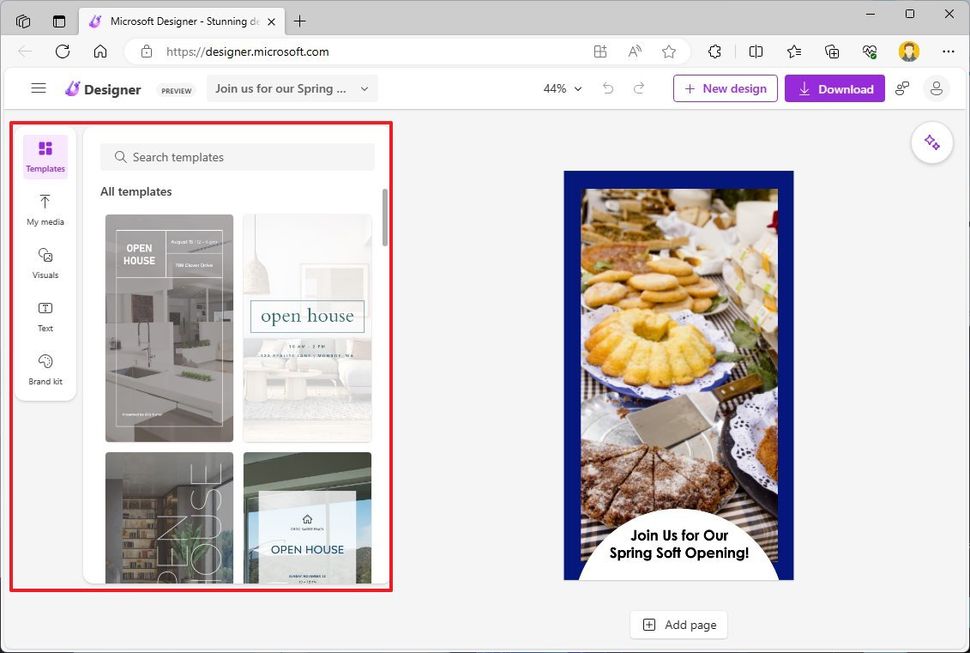The image size is (970, 653).
Task: Click the New design button
Action: (724, 88)
